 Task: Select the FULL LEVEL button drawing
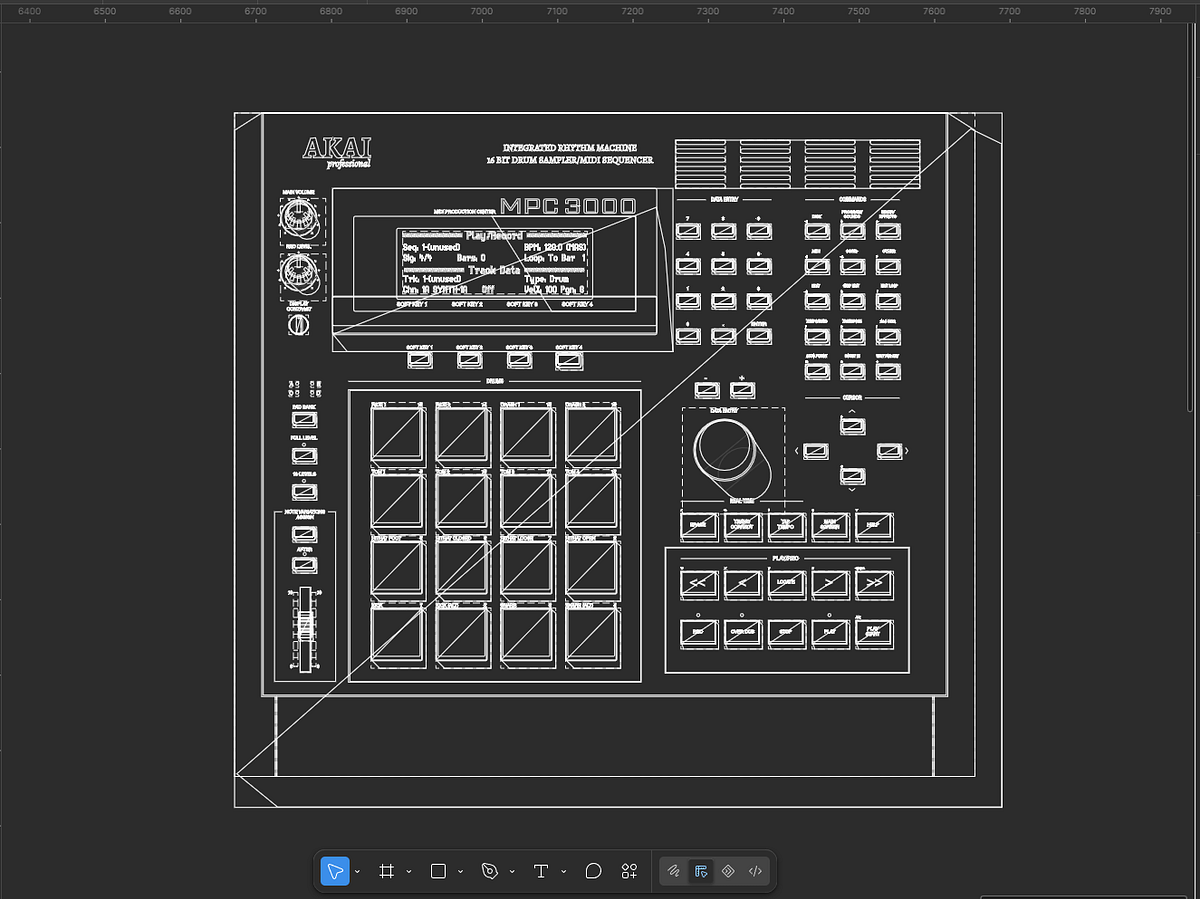point(304,455)
